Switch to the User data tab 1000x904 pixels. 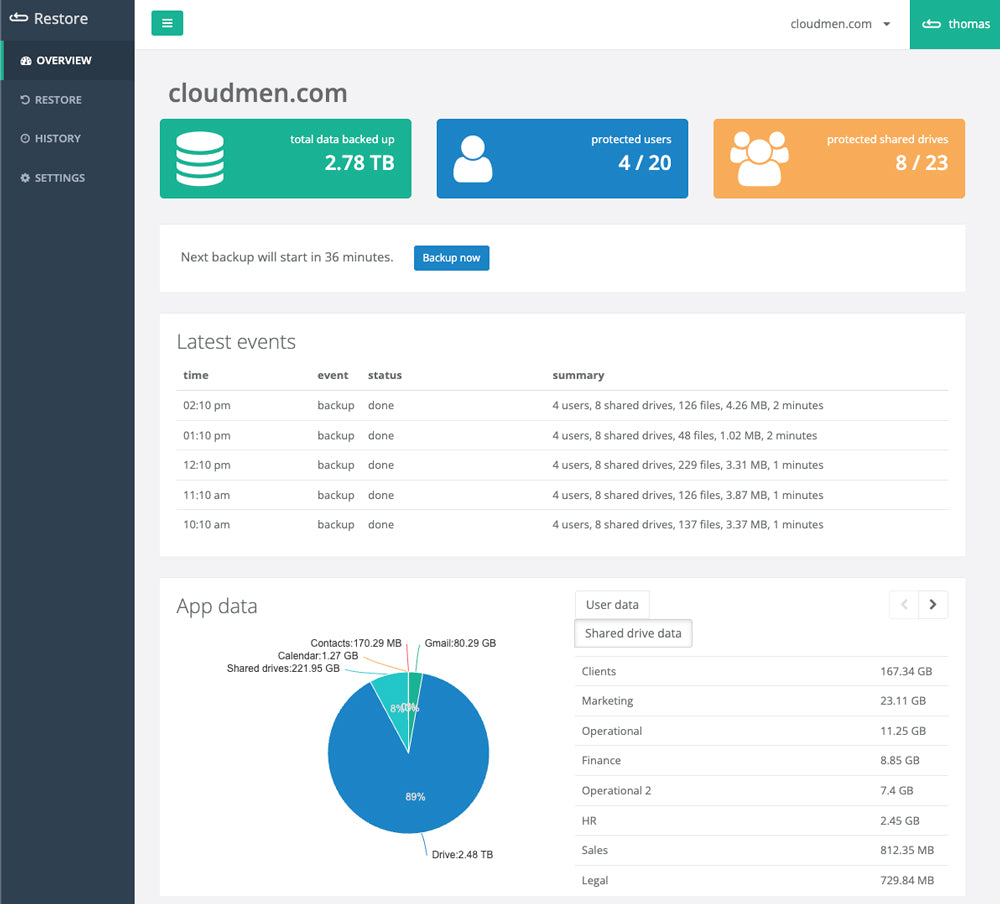612,605
